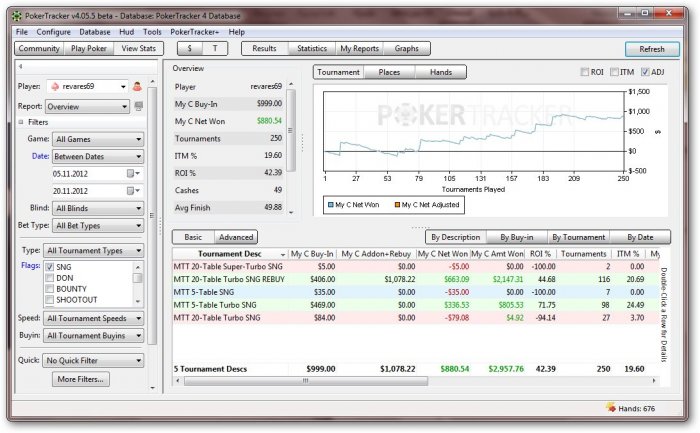Image resolution: width=700 pixels, height=433 pixels.
Task: Open the Configure menu
Action: tap(54, 32)
